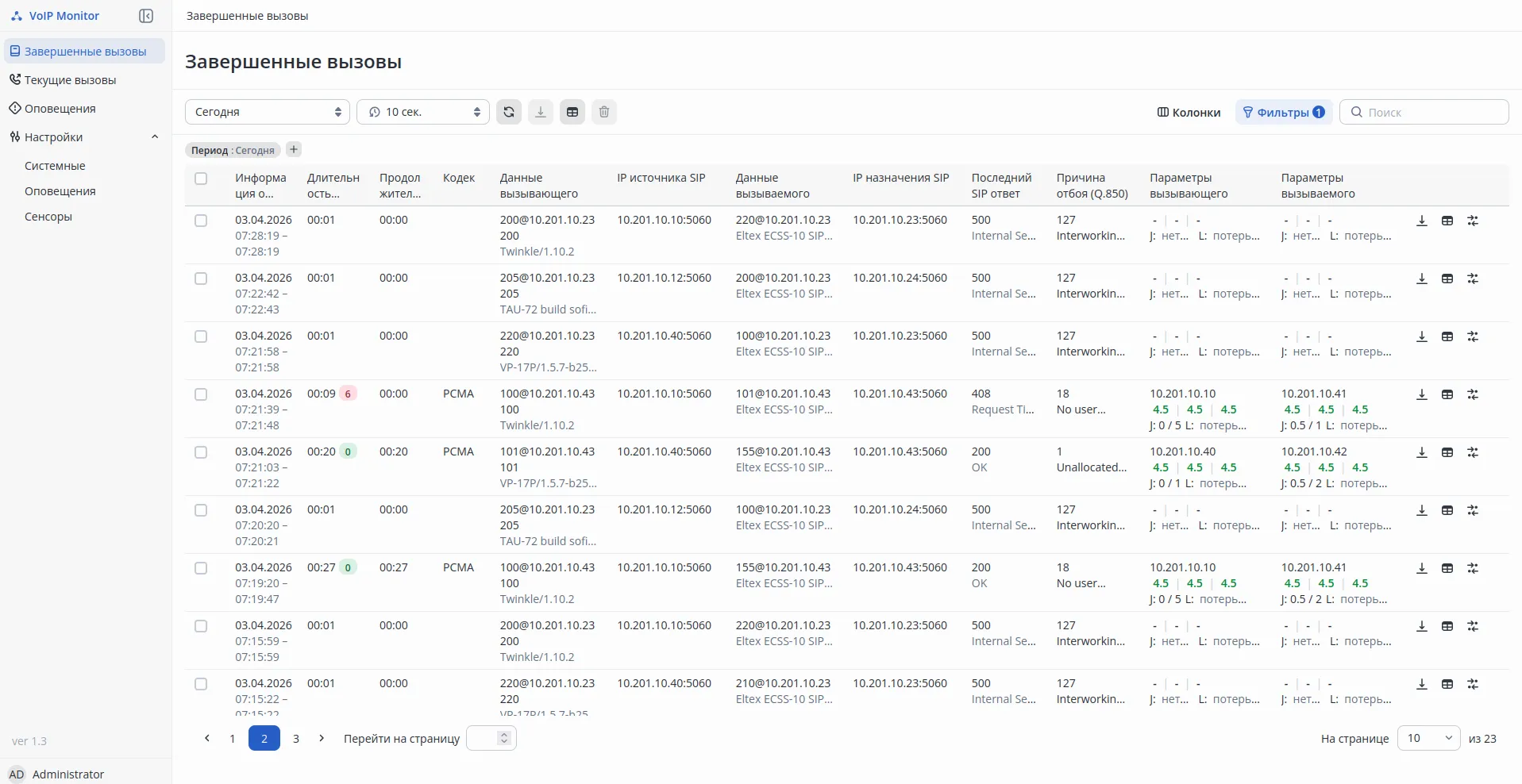Image resolution: width=1522 pixels, height=784 pixels.
Task: Click the download icon in toolbar
Action: click(x=541, y=112)
